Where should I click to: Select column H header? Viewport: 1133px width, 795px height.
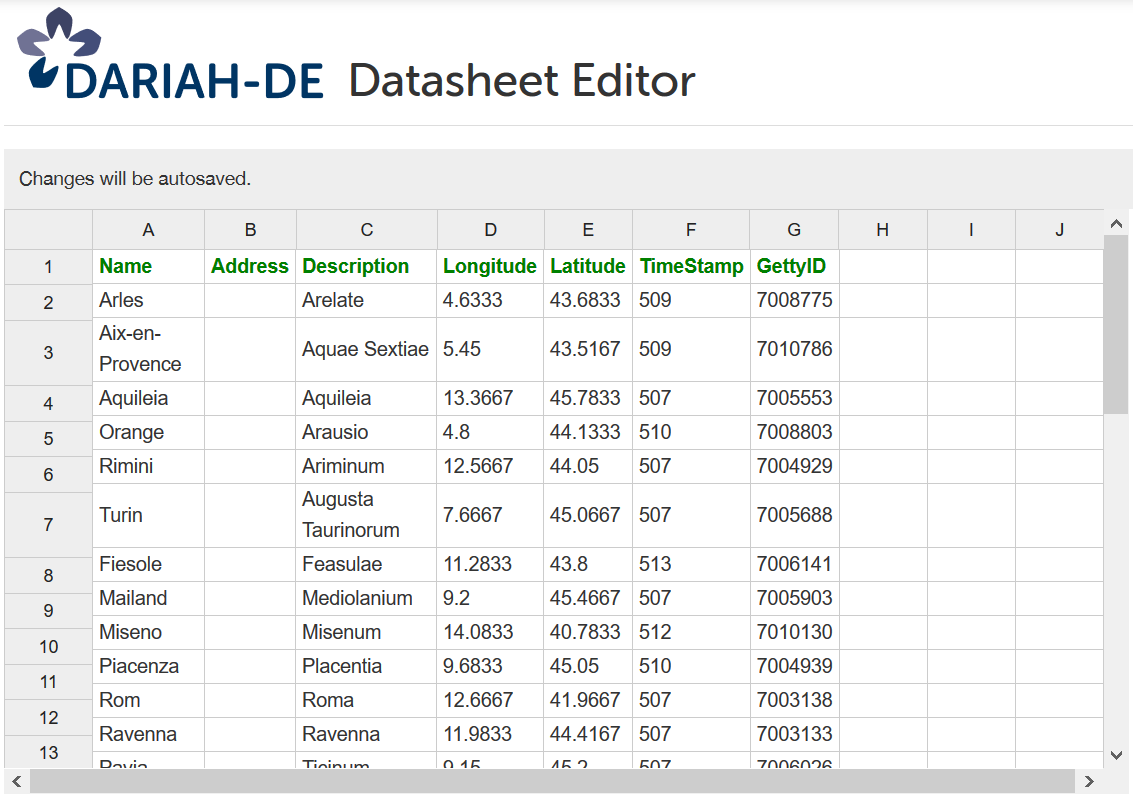882,230
